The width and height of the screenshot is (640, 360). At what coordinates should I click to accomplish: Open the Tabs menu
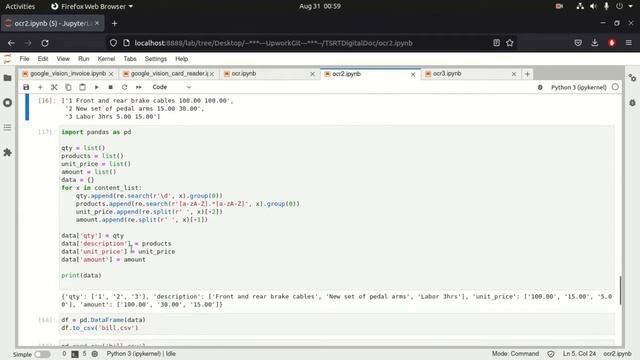pos(130,59)
